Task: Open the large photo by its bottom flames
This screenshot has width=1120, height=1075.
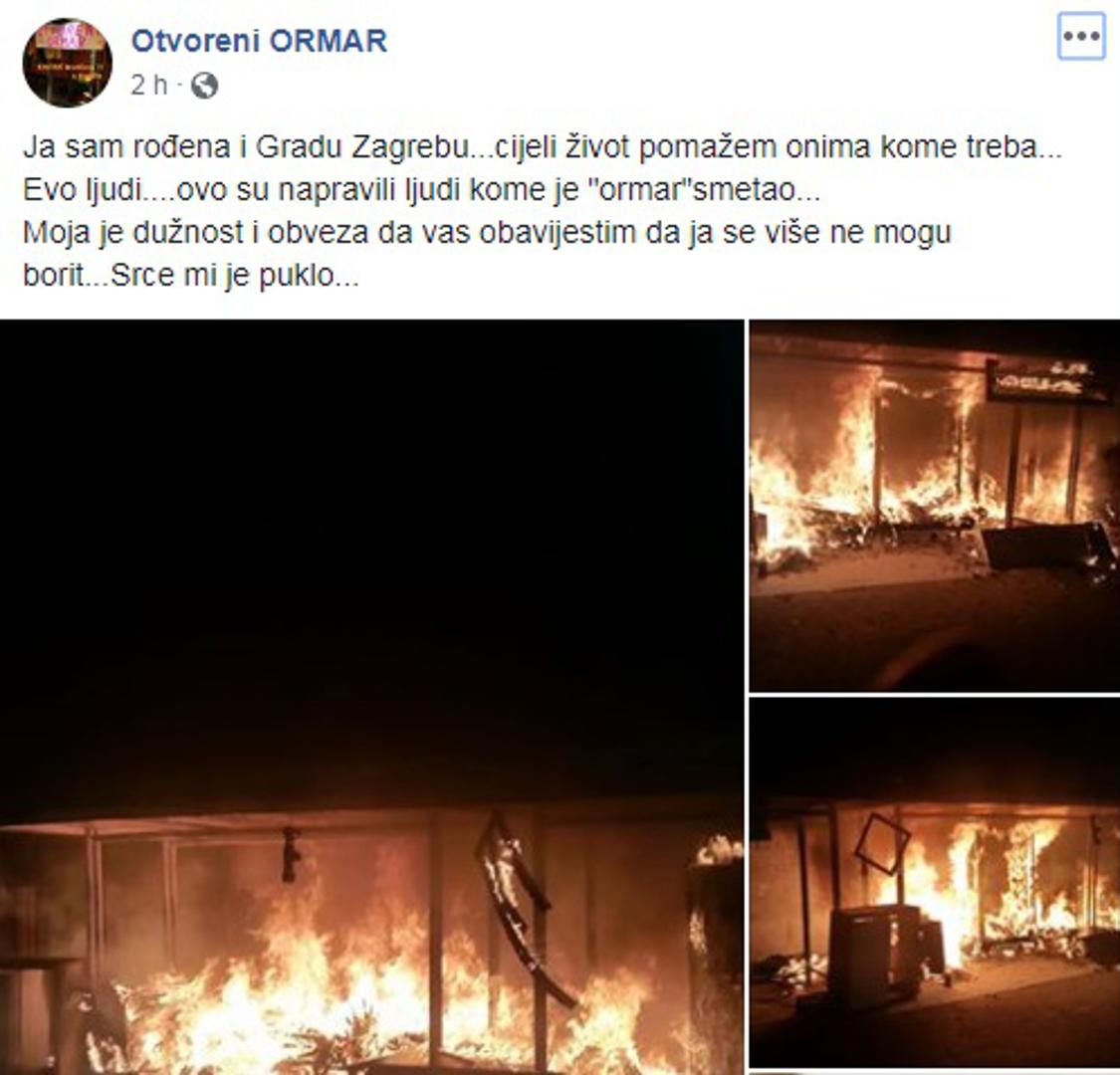Action: click(x=371, y=1000)
